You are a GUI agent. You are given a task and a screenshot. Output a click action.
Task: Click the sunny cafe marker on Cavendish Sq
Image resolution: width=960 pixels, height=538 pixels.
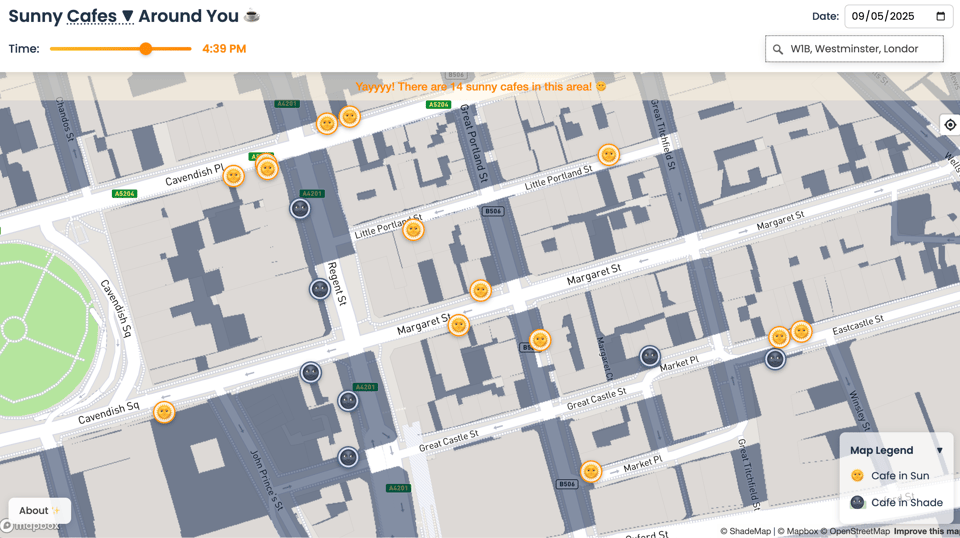164,412
